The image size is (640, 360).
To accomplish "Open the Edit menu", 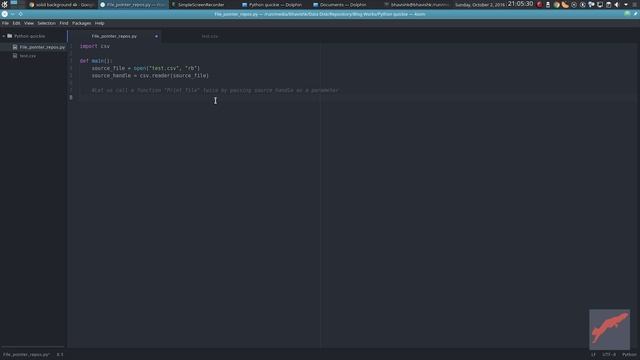I will point(16,23).
